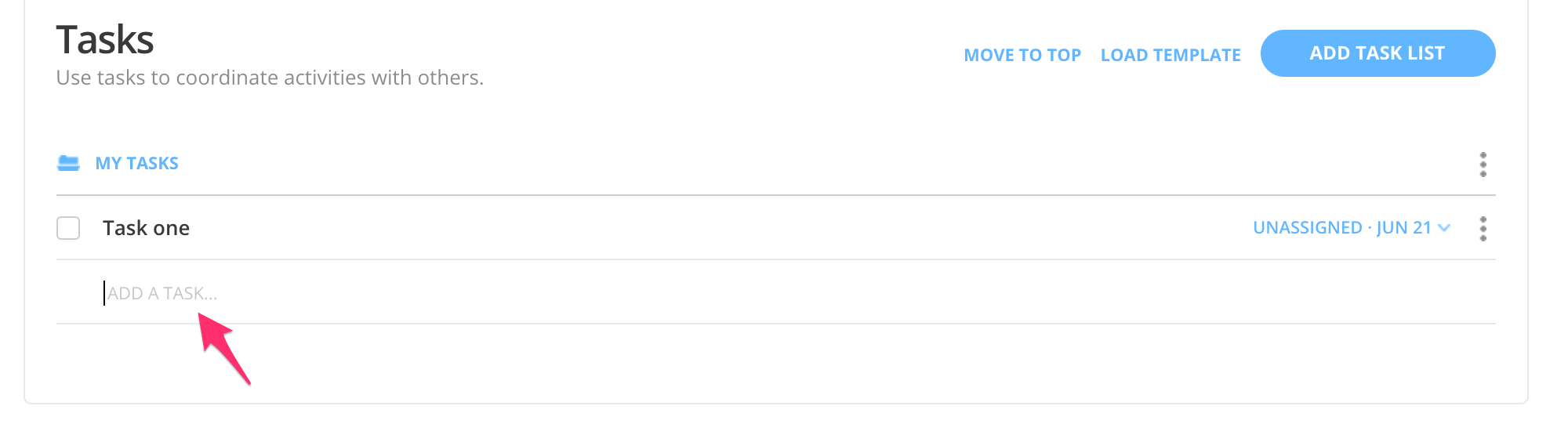Screen dimensions: 1568x442
Task: Expand the chevron next to JUN 21
Action: (1444, 228)
